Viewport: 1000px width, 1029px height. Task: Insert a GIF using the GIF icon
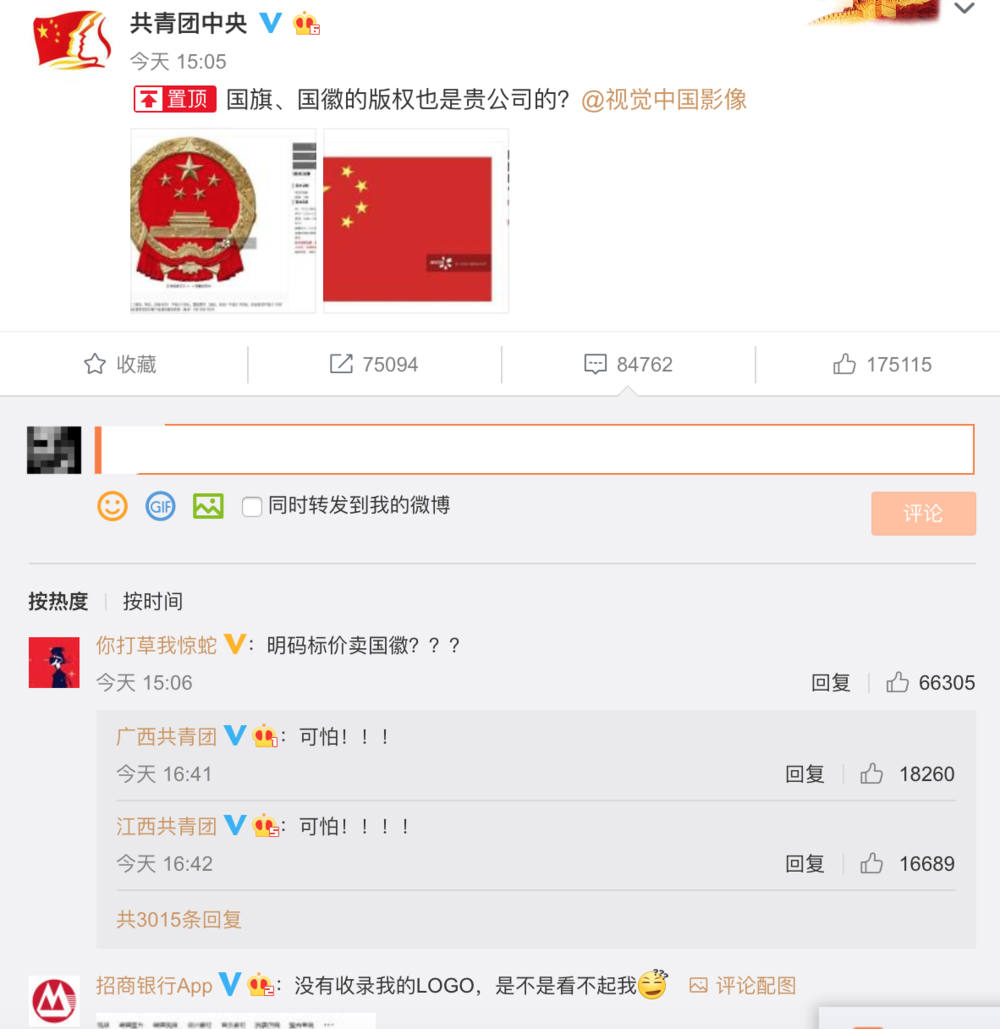160,506
